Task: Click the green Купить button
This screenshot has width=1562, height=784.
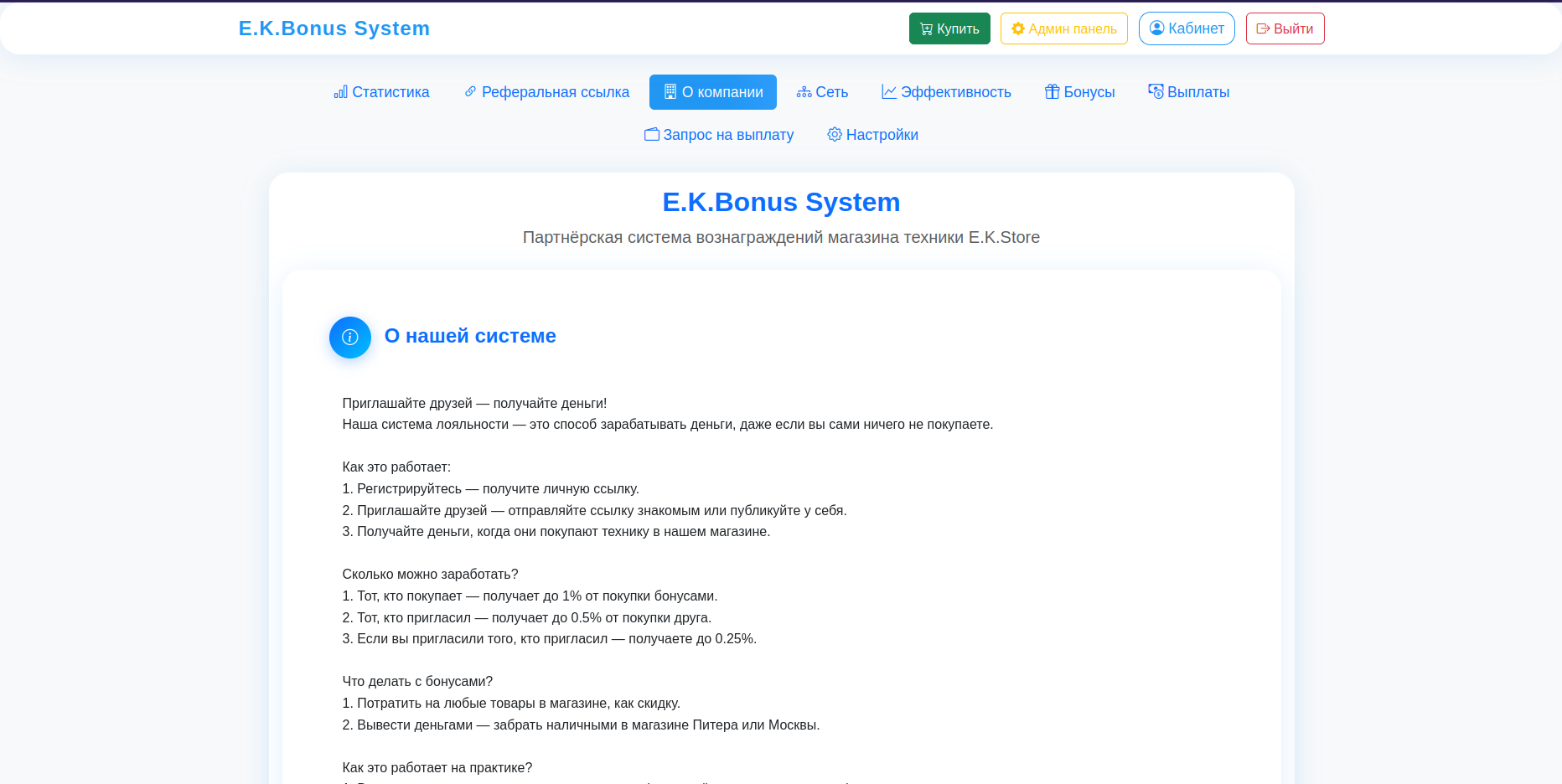Action: point(949,28)
